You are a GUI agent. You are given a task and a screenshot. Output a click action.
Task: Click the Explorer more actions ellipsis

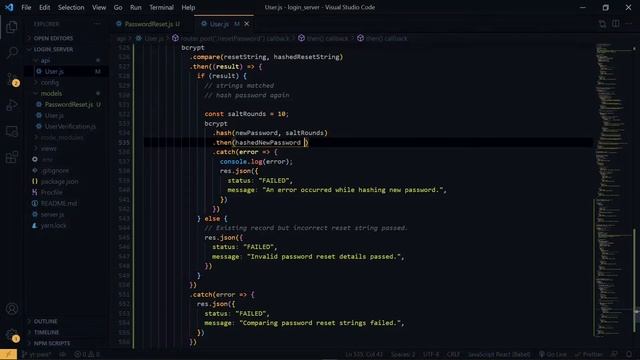click(97, 24)
